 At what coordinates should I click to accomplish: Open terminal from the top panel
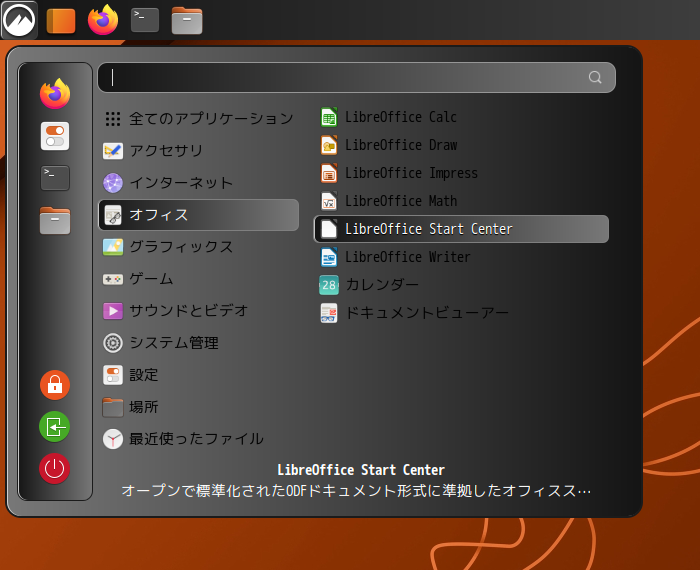point(145,20)
